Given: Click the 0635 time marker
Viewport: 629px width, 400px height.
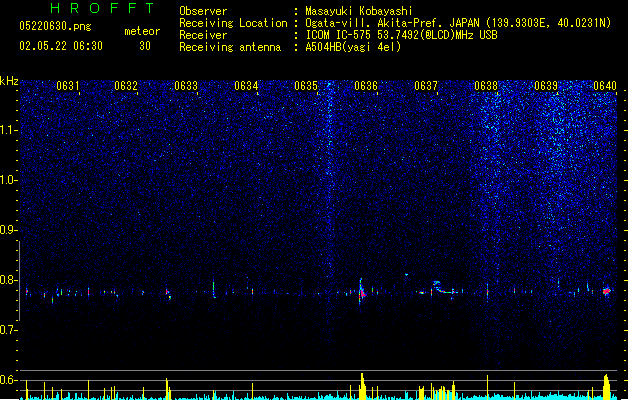Looking at the screenshot, I should [x=306, y=86].
